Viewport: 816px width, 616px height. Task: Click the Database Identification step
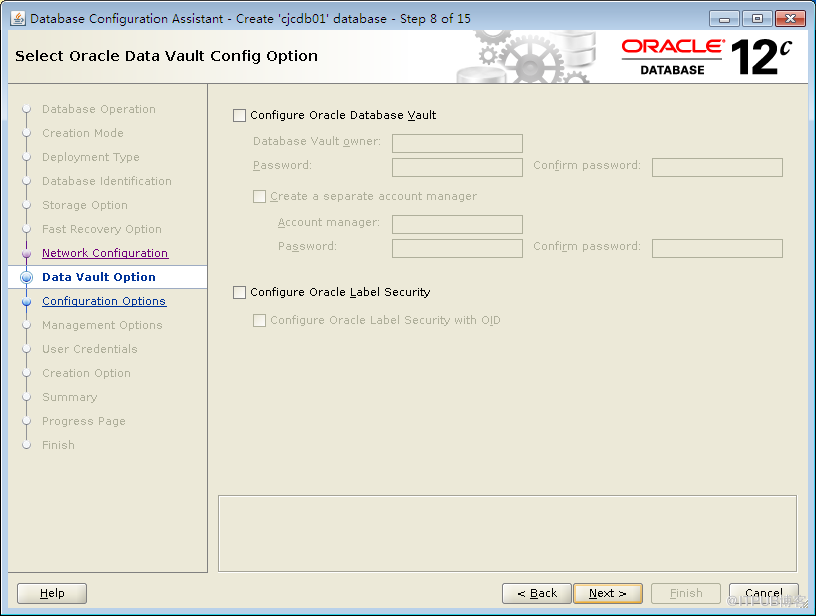[x=107, y=181]
